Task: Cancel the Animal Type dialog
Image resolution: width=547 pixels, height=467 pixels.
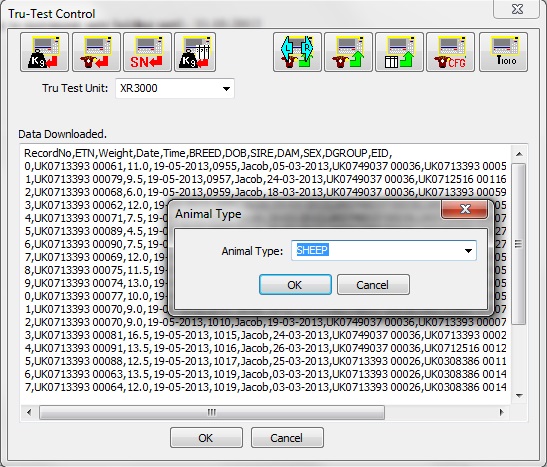Action: coord(373,285)
